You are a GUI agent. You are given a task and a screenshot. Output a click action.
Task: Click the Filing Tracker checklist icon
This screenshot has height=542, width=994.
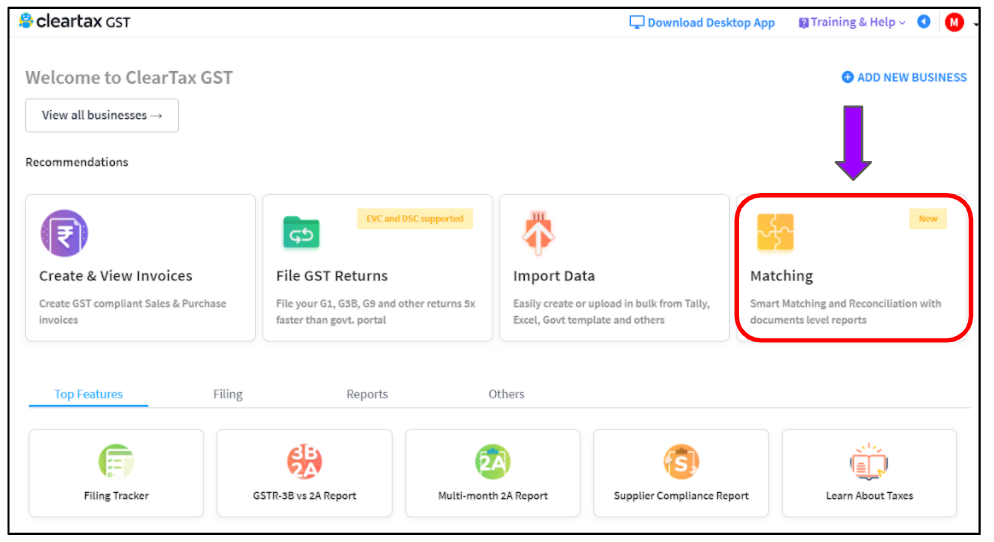(x=116, y=461)
